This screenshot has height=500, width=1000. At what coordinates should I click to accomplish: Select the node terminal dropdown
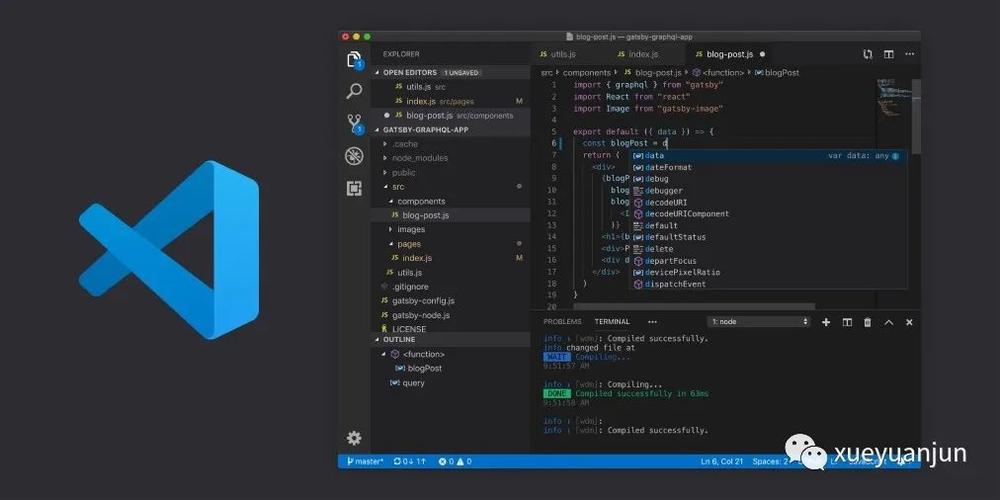[x=759, y=322]
